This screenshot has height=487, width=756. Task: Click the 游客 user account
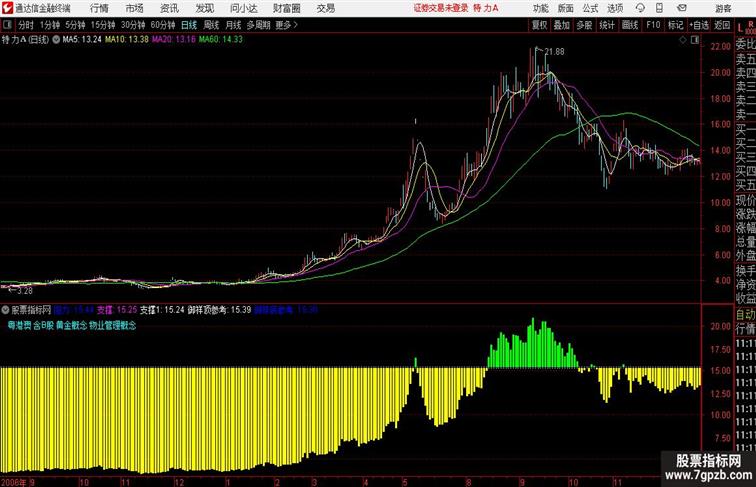723,8
